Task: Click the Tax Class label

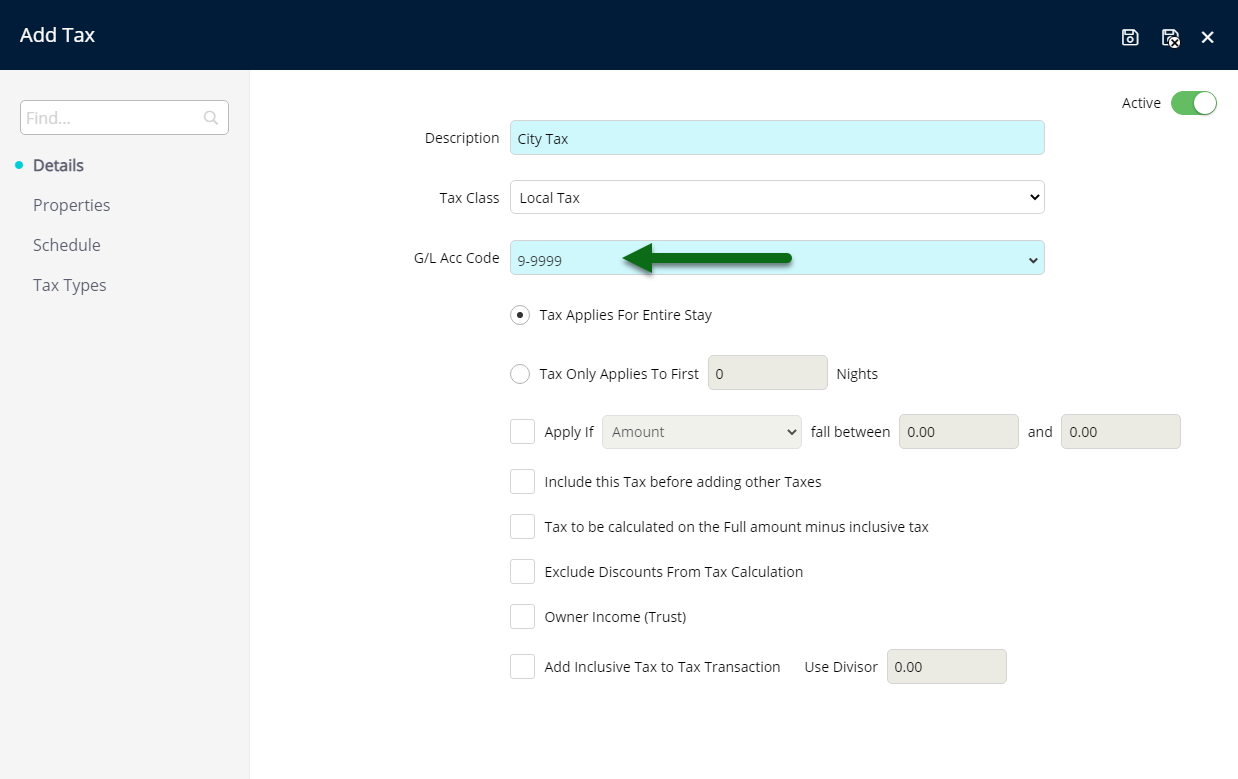Action: pos(469,198)
